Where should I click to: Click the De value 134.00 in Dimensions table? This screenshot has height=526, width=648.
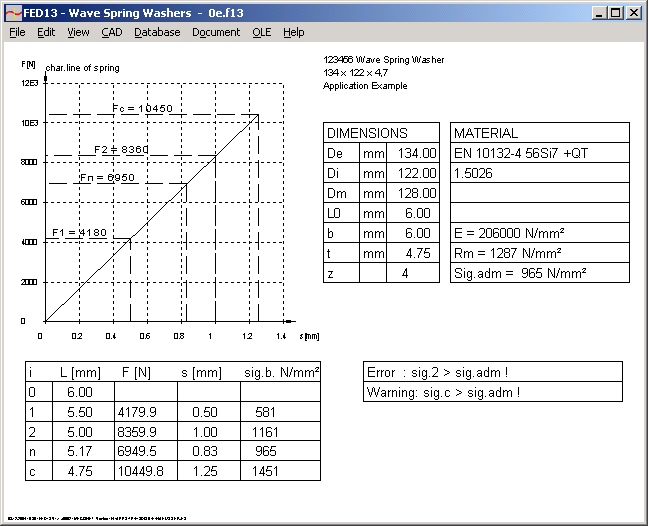418,153
